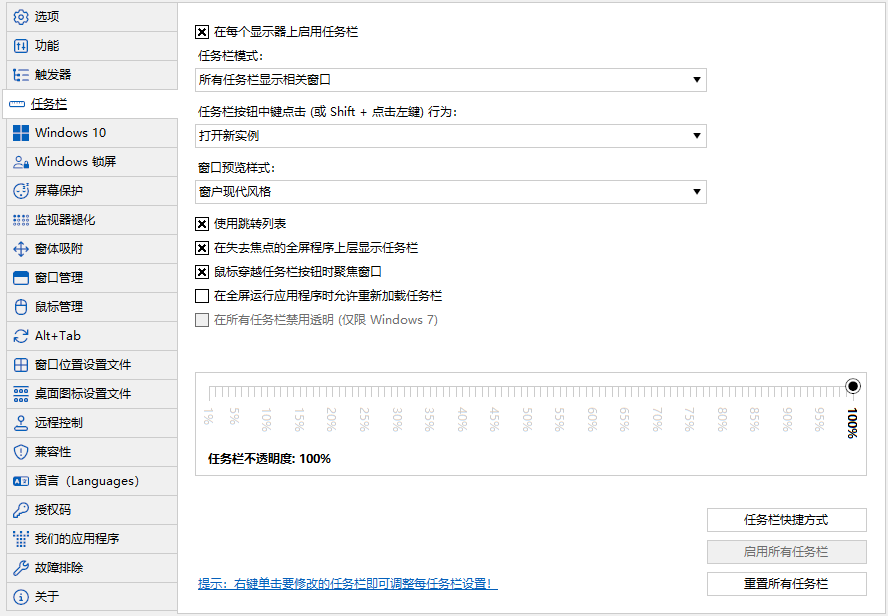This screenshot has width=888, height=616.
Task: Open the 任务栏模式 dropdown list
Action: click(x=451, y=80)
